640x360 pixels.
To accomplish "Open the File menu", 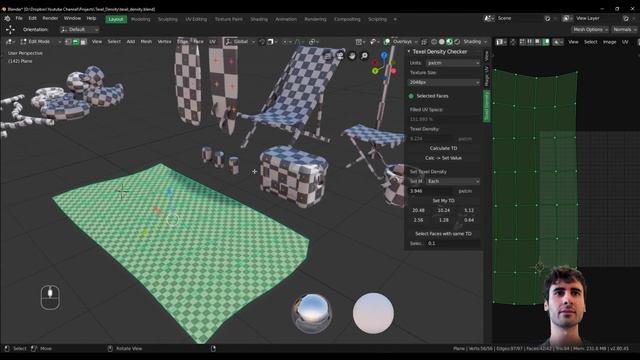I will click(x=19, y=18).
